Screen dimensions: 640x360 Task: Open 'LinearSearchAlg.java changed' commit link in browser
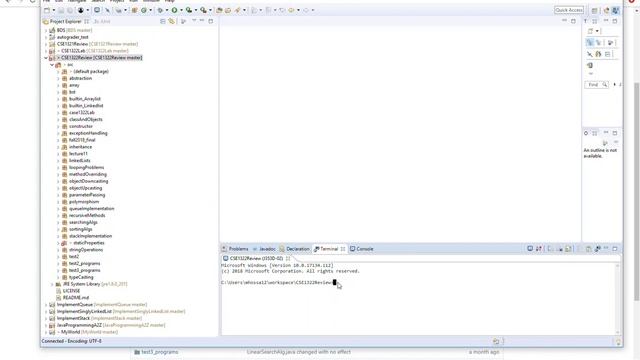(299, 352)
